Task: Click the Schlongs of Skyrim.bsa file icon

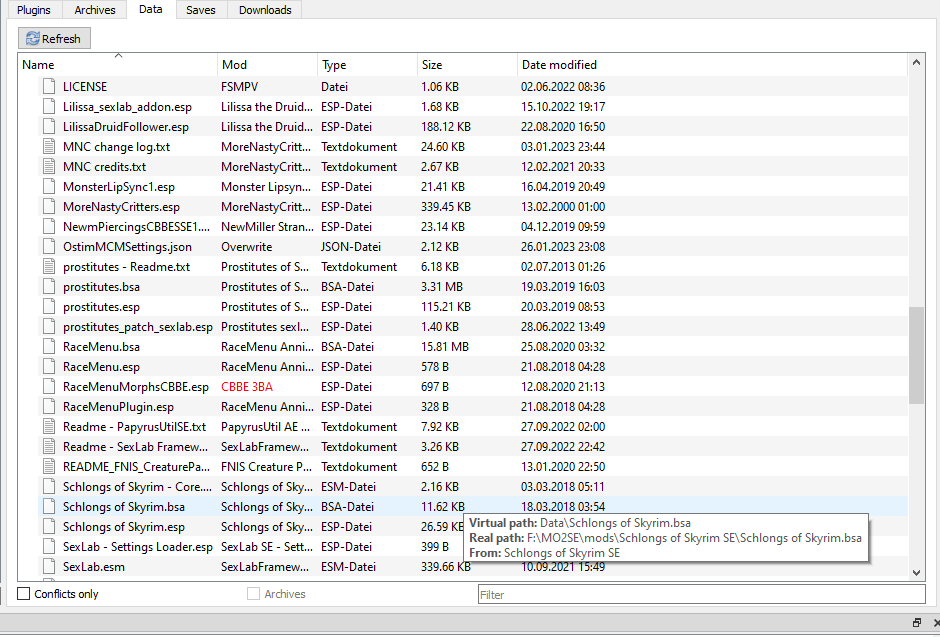Action: 49,506
